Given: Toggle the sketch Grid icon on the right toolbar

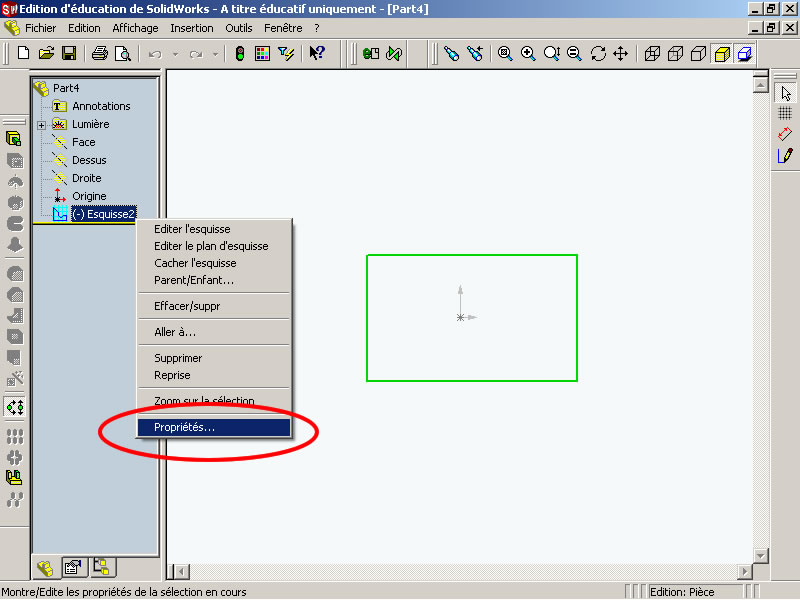Looking at the screenshot, I should pyautogui.click(x=785, y=113).
